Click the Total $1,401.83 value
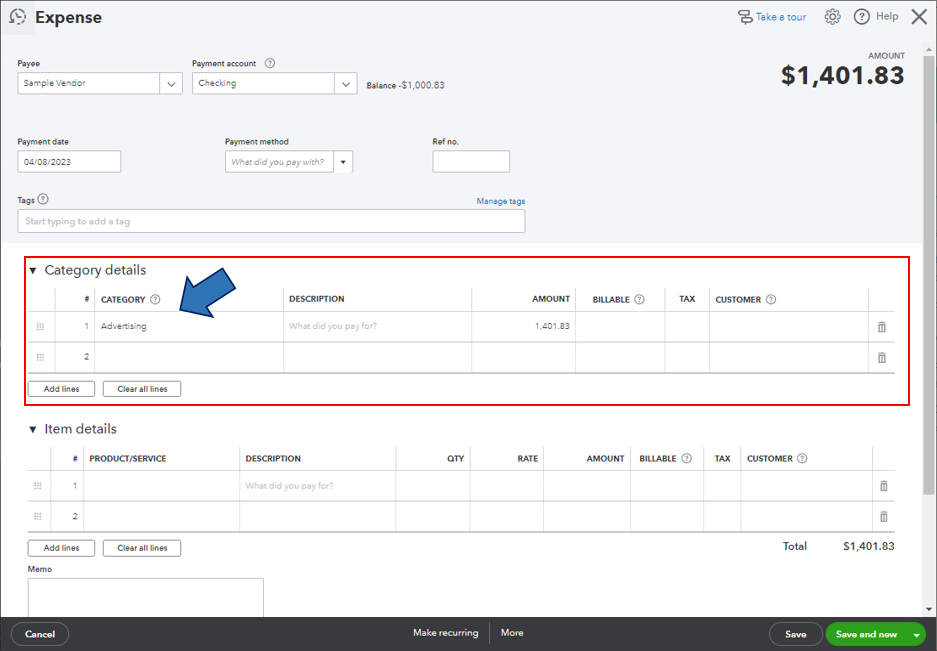The height and width of the screenshot is (651, 937). click(x=868, y=546)
